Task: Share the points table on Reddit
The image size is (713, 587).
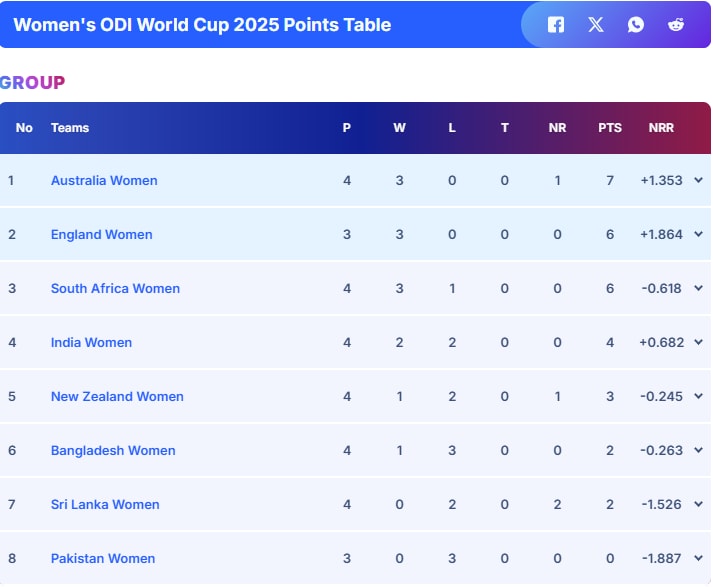Action: tap(676, 25)
